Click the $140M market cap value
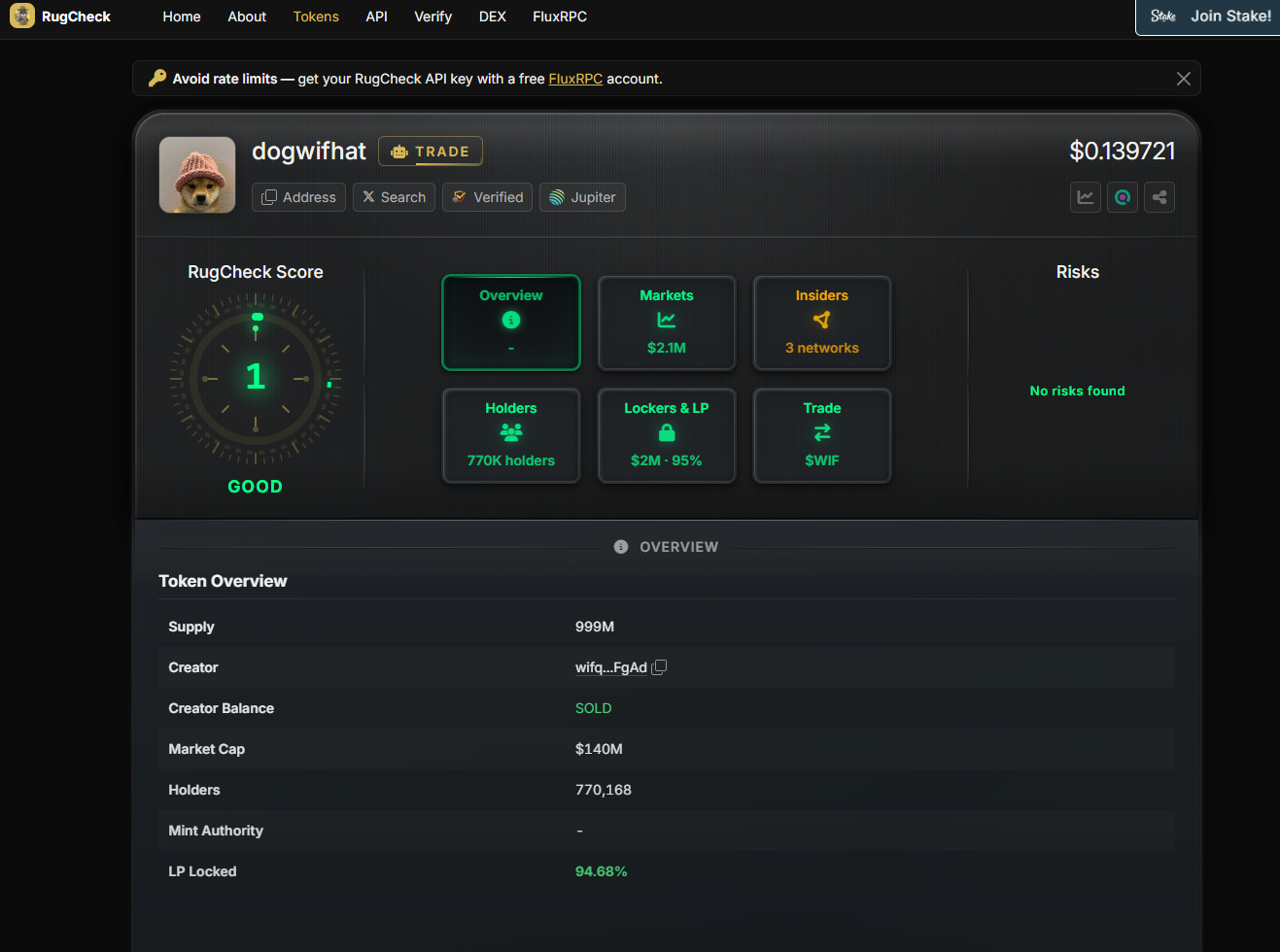The width and height of the screenshot is (1280, 952). pyautogui.click(x=599, y=749)
